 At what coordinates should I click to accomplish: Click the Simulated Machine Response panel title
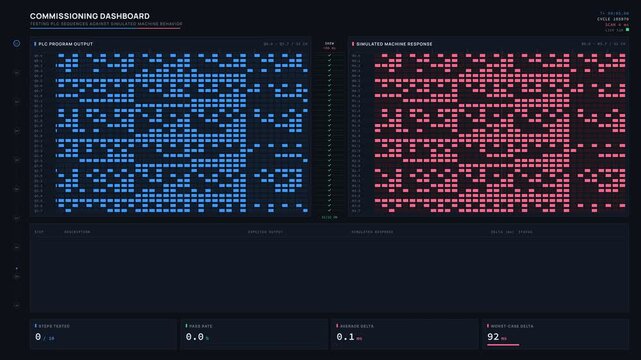pyautogui.click(x=394, y=44)
